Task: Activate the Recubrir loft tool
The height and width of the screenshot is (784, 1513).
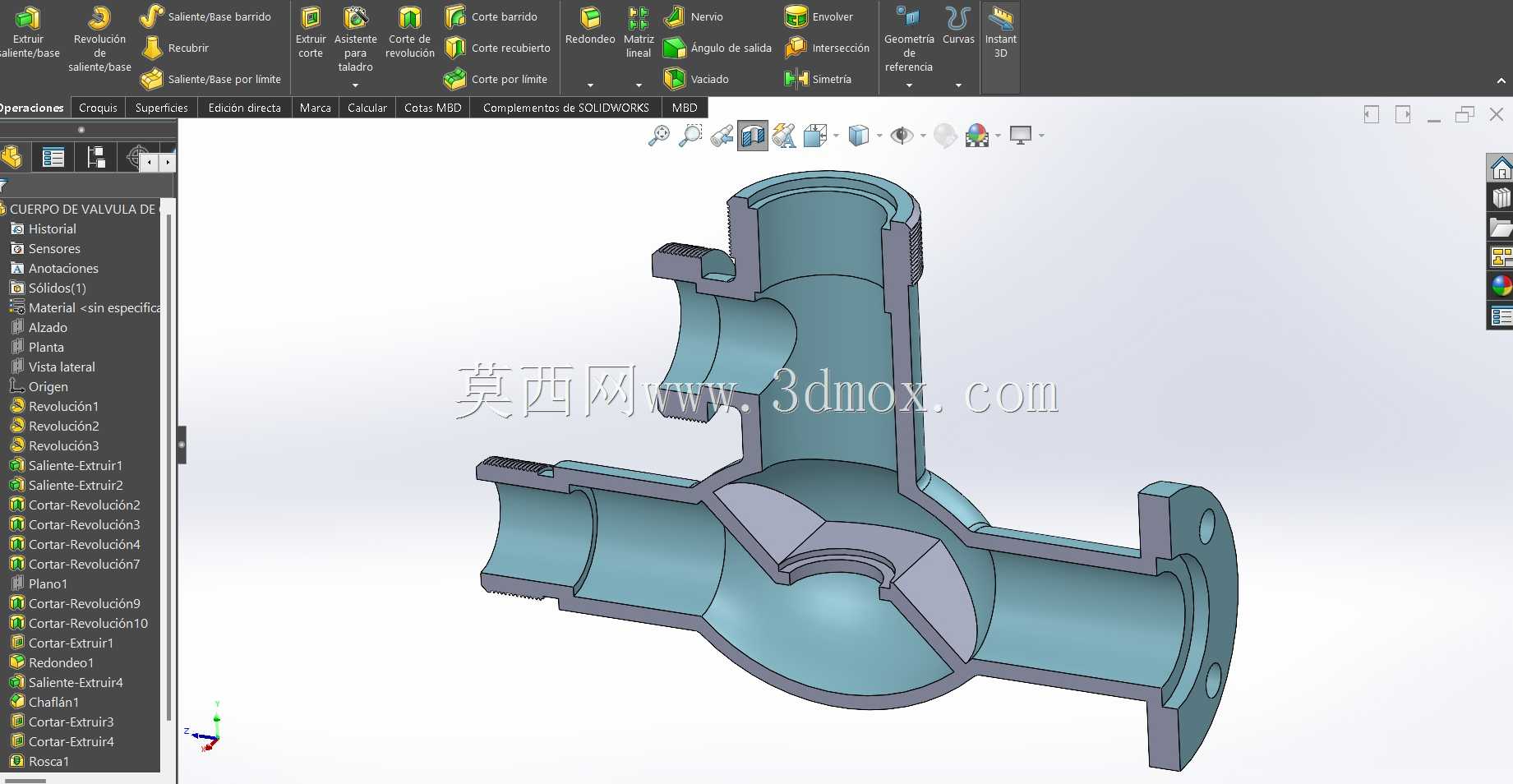Action: pyautogui.click(x=175, y=48)
